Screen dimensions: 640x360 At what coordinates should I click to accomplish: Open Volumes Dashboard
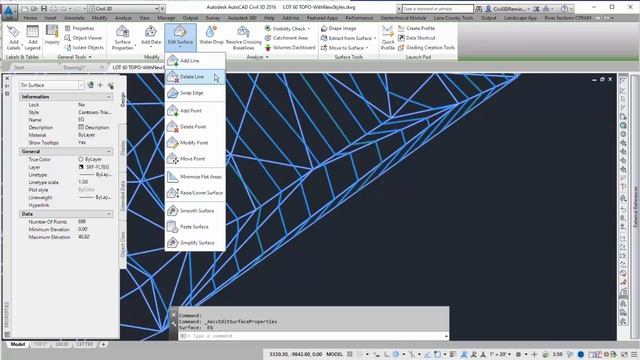coord(290,47)
